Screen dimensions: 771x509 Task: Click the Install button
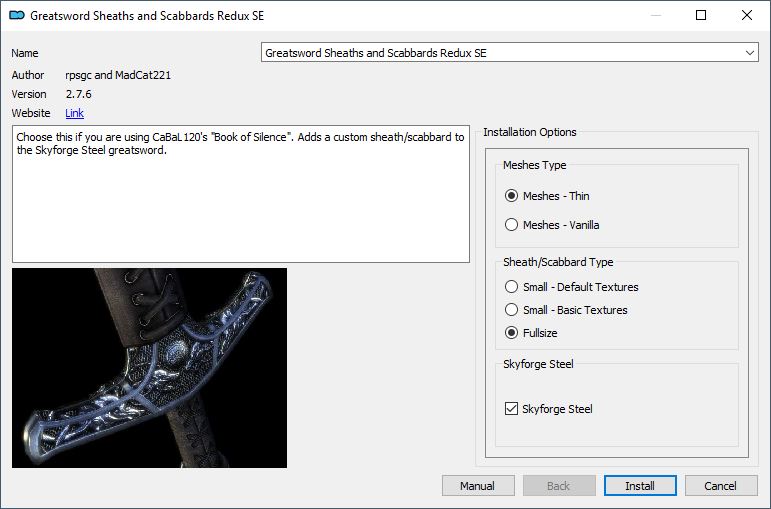640,486
